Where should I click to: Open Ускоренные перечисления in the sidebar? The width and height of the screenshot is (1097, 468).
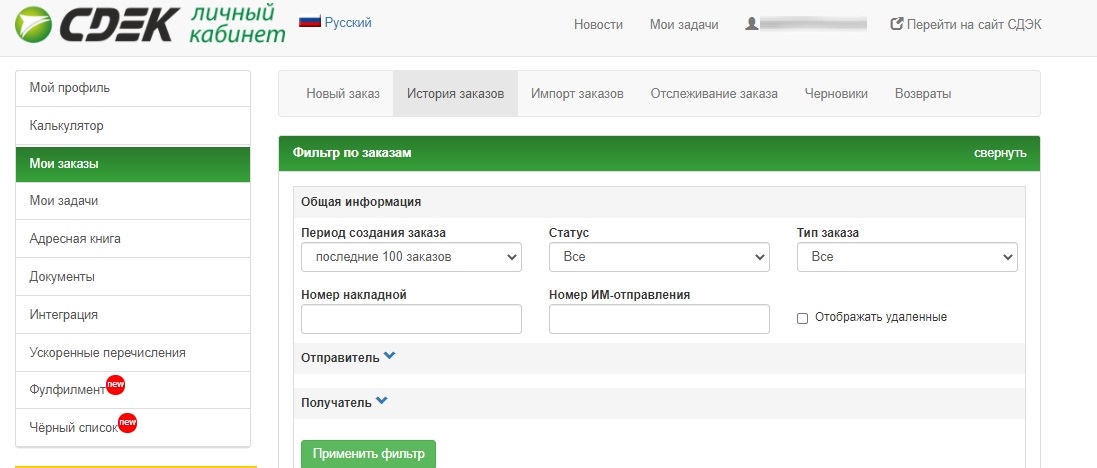click(x=133, y=353)
